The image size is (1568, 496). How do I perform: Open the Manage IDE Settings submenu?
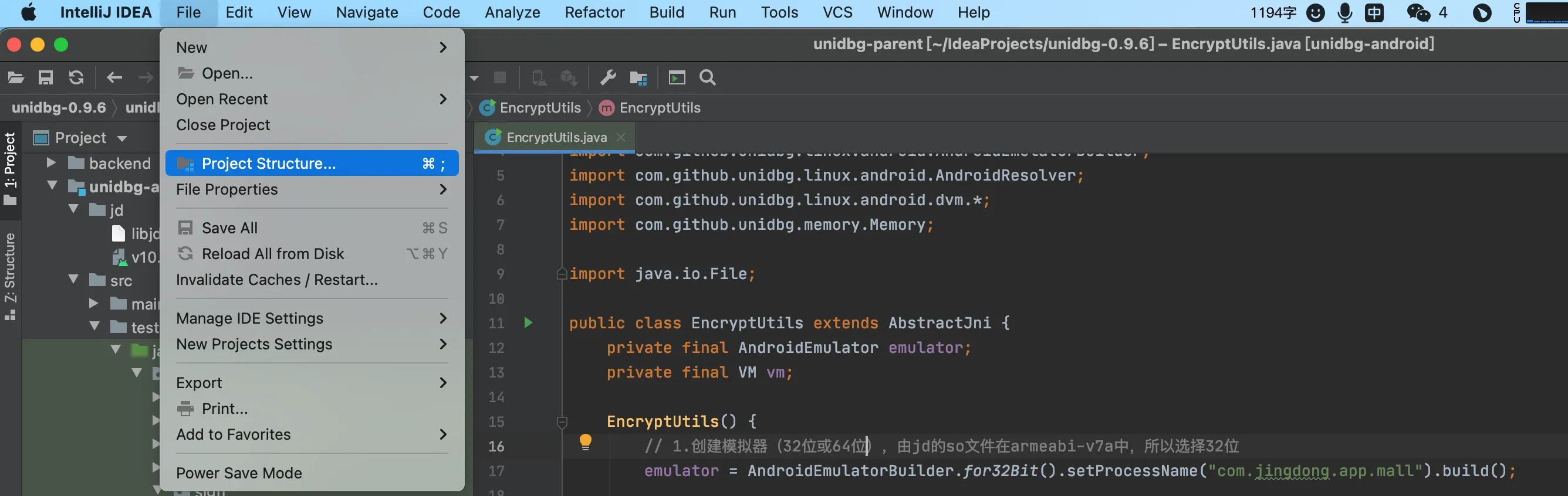tap(312, 318)
